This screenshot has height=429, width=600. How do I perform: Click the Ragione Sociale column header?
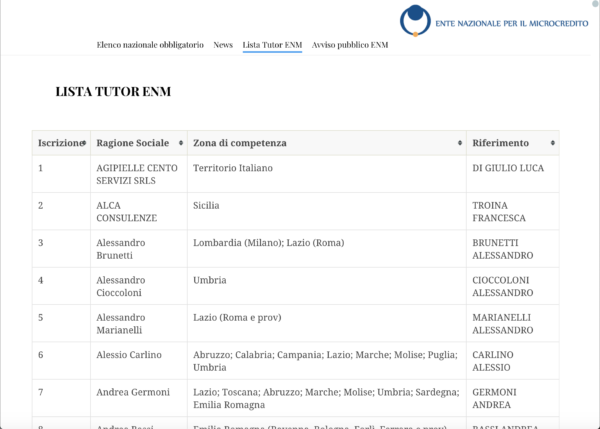point(139,143)
